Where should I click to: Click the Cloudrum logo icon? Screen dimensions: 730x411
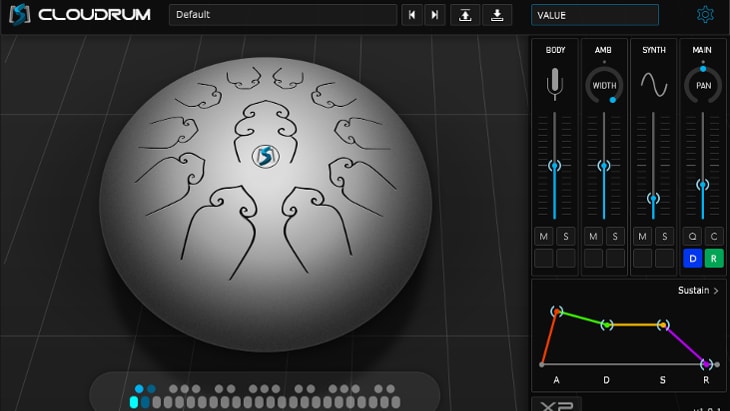[20, 14]
